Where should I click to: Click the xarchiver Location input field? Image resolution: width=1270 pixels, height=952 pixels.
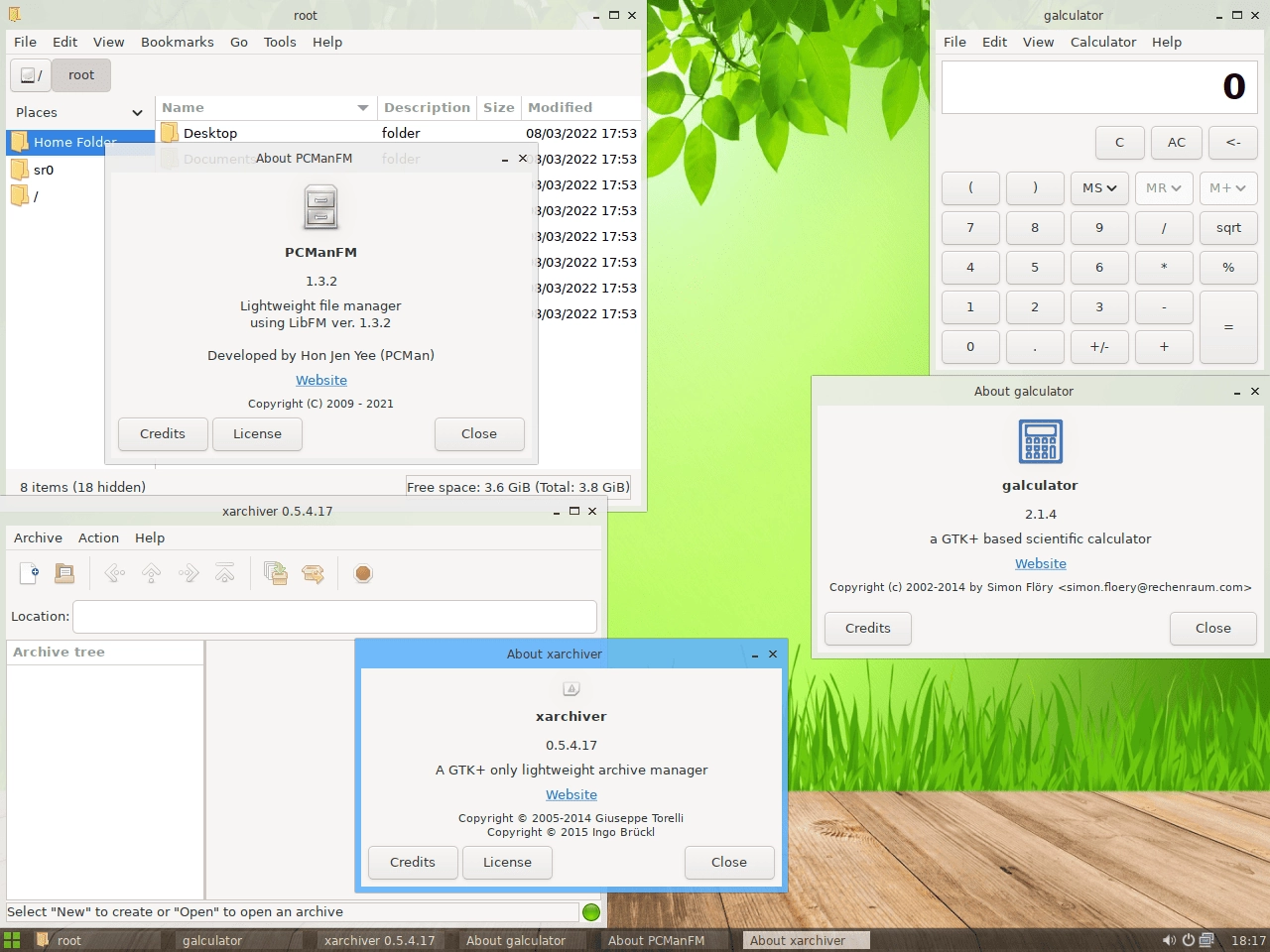tap(334, 617)
